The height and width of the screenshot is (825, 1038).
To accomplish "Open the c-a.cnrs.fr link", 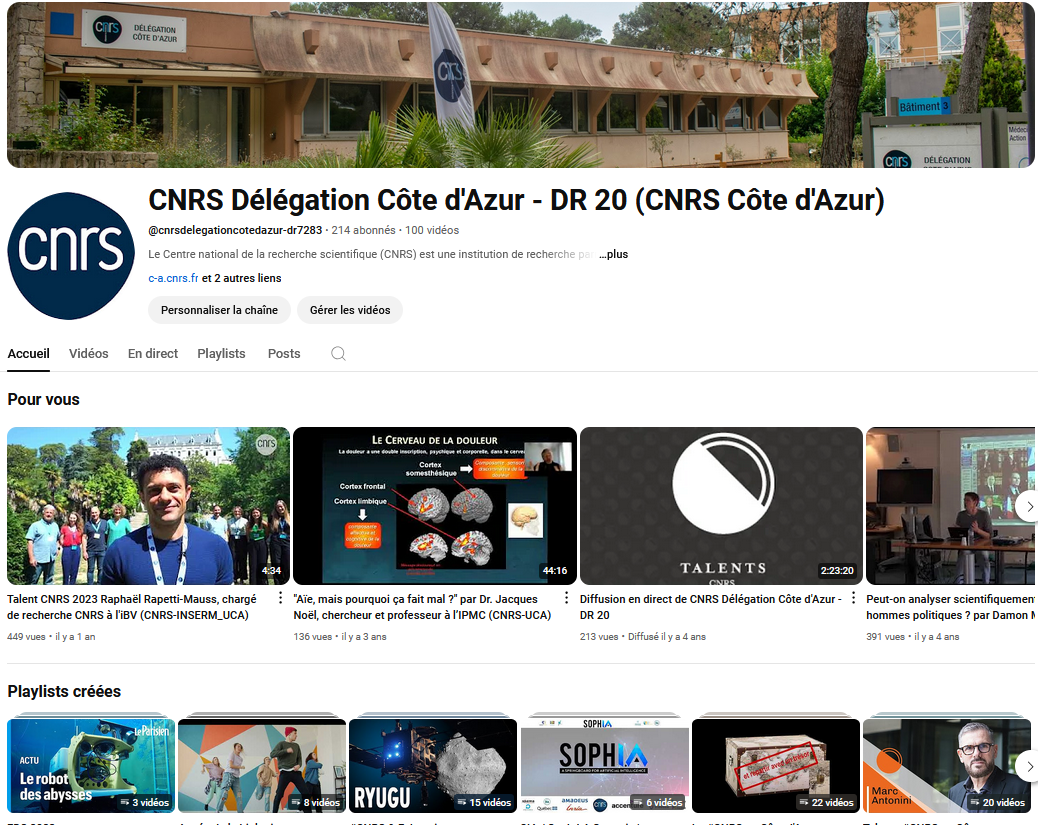I will [x=173, y=278].
